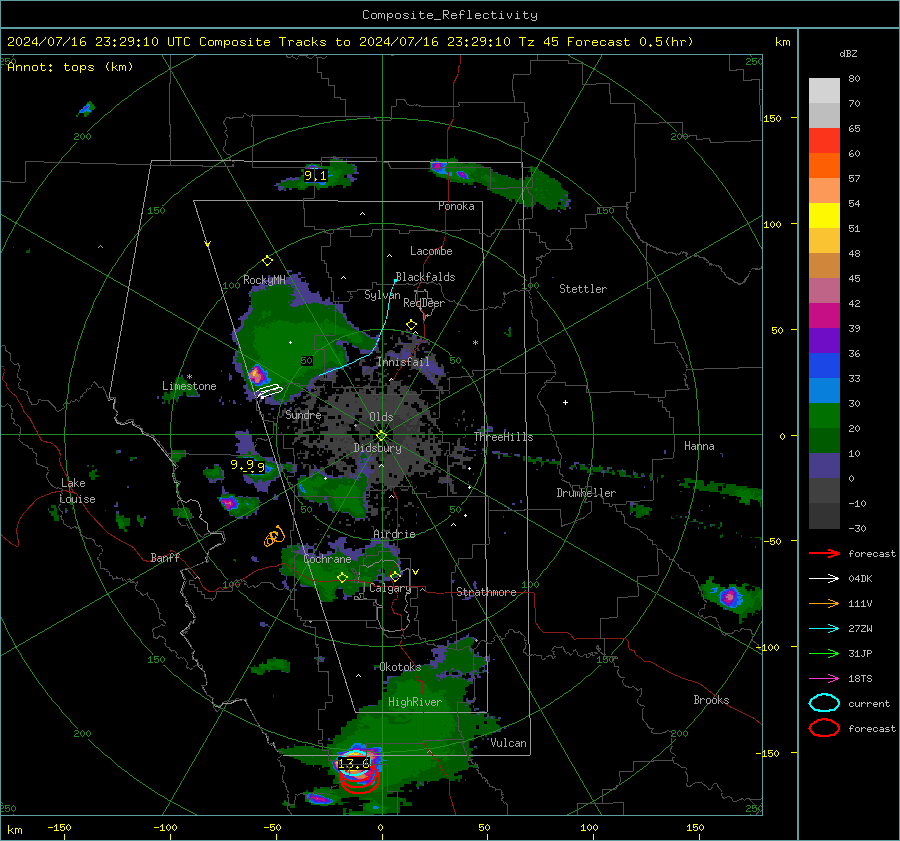Click the RedDeer city label
This screenshot has height=841, width=900.
(424, 303)
